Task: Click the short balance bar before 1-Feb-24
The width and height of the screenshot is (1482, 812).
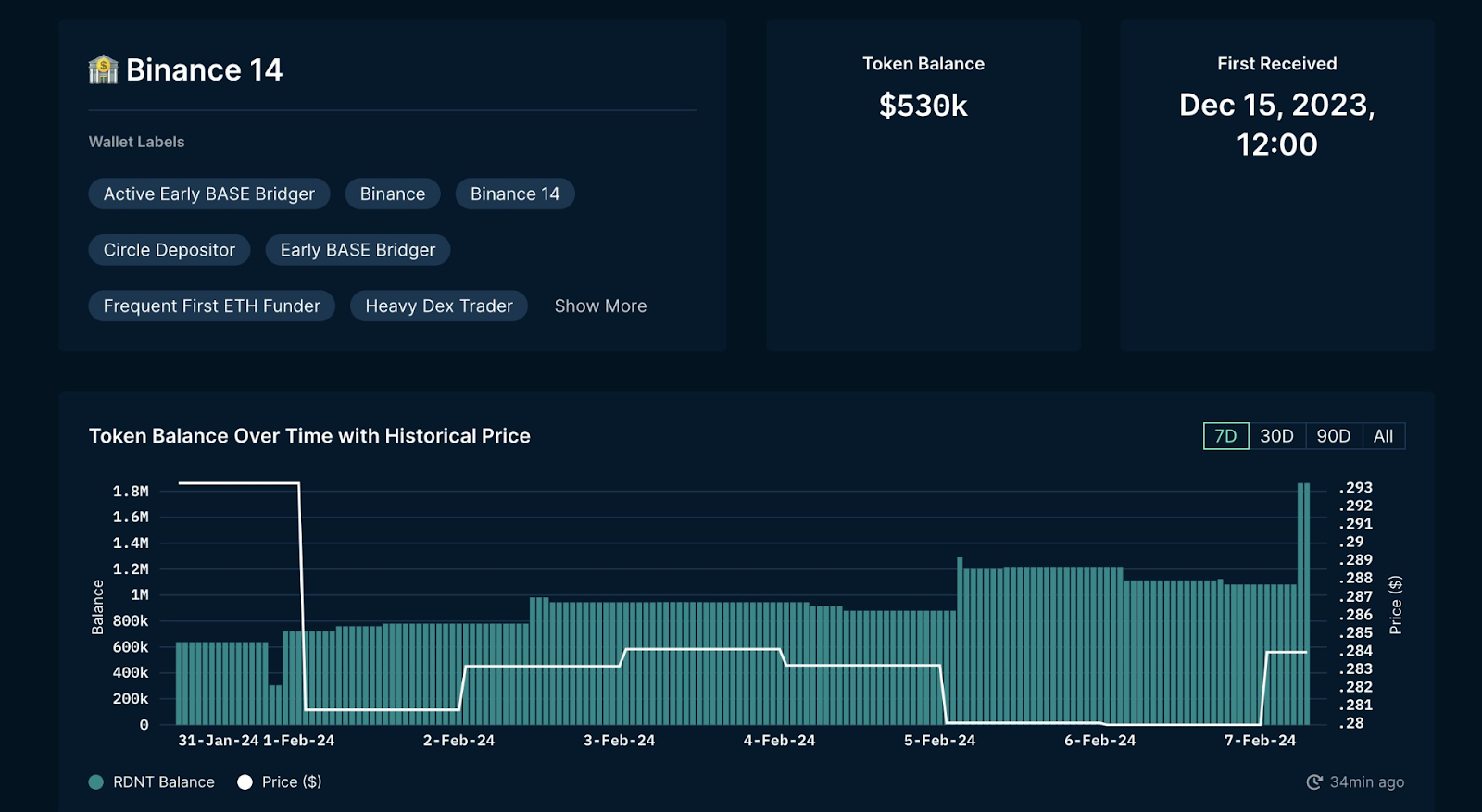Action: click(x=275, y=705)
